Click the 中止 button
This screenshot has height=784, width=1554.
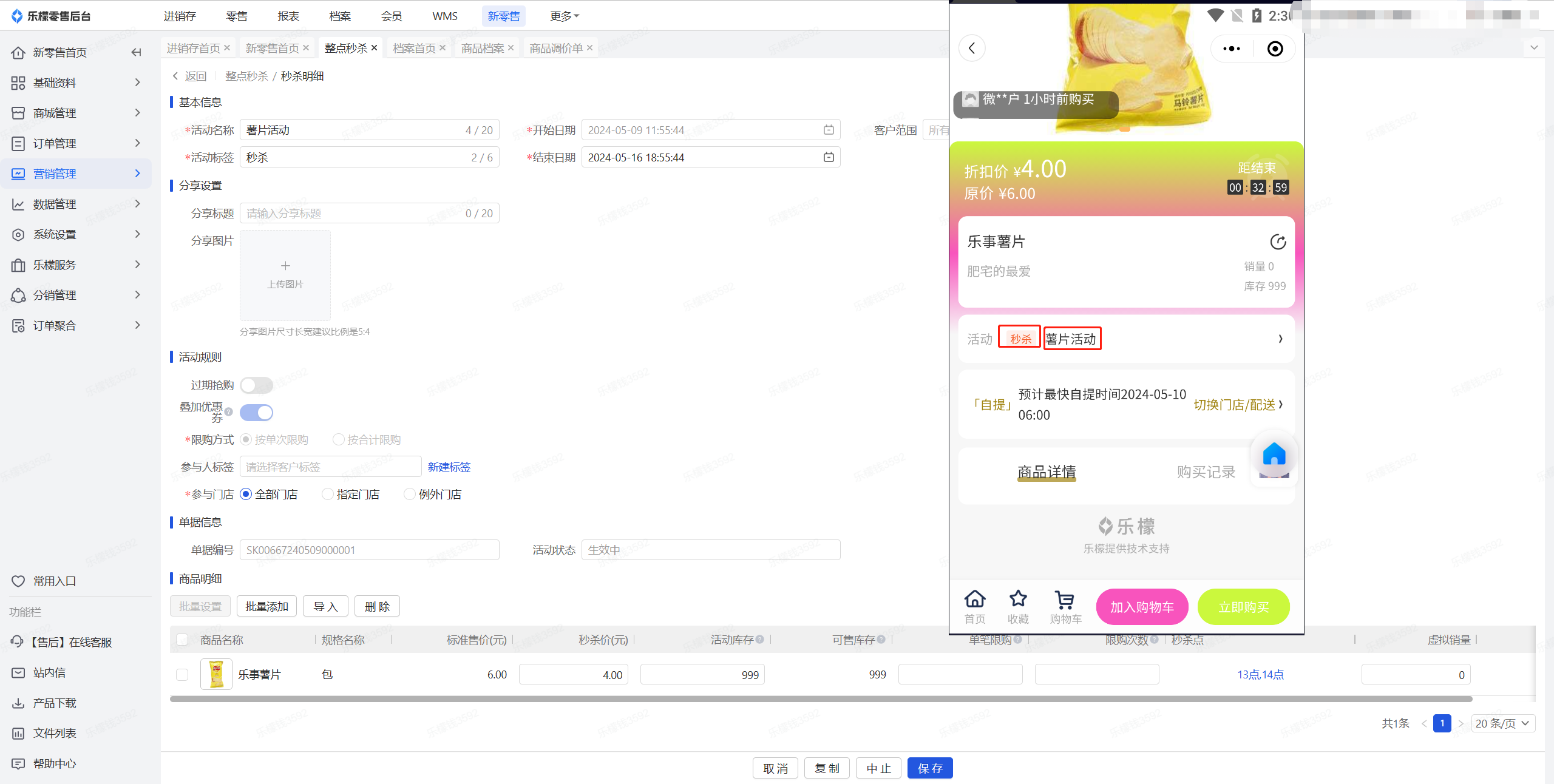[x=878, y=768]
